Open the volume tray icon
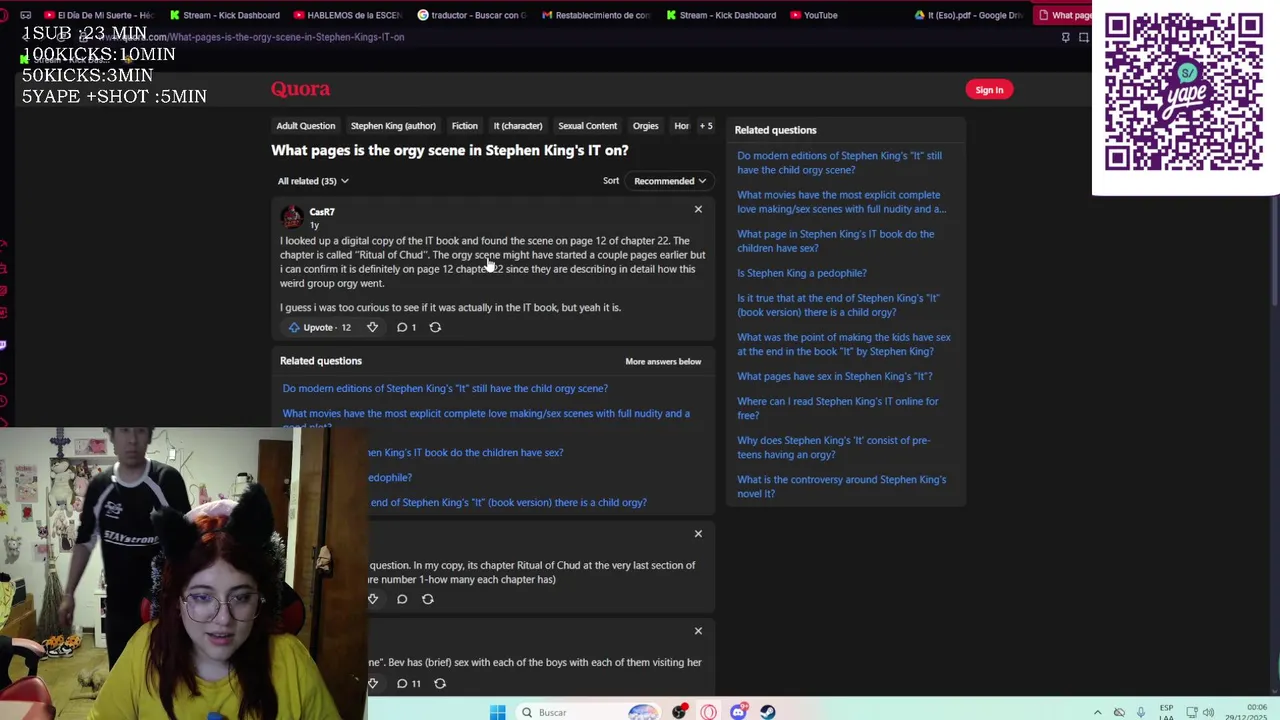Image resolution: width=1280 pixels, height=720 pixels. pos(1208,712)
